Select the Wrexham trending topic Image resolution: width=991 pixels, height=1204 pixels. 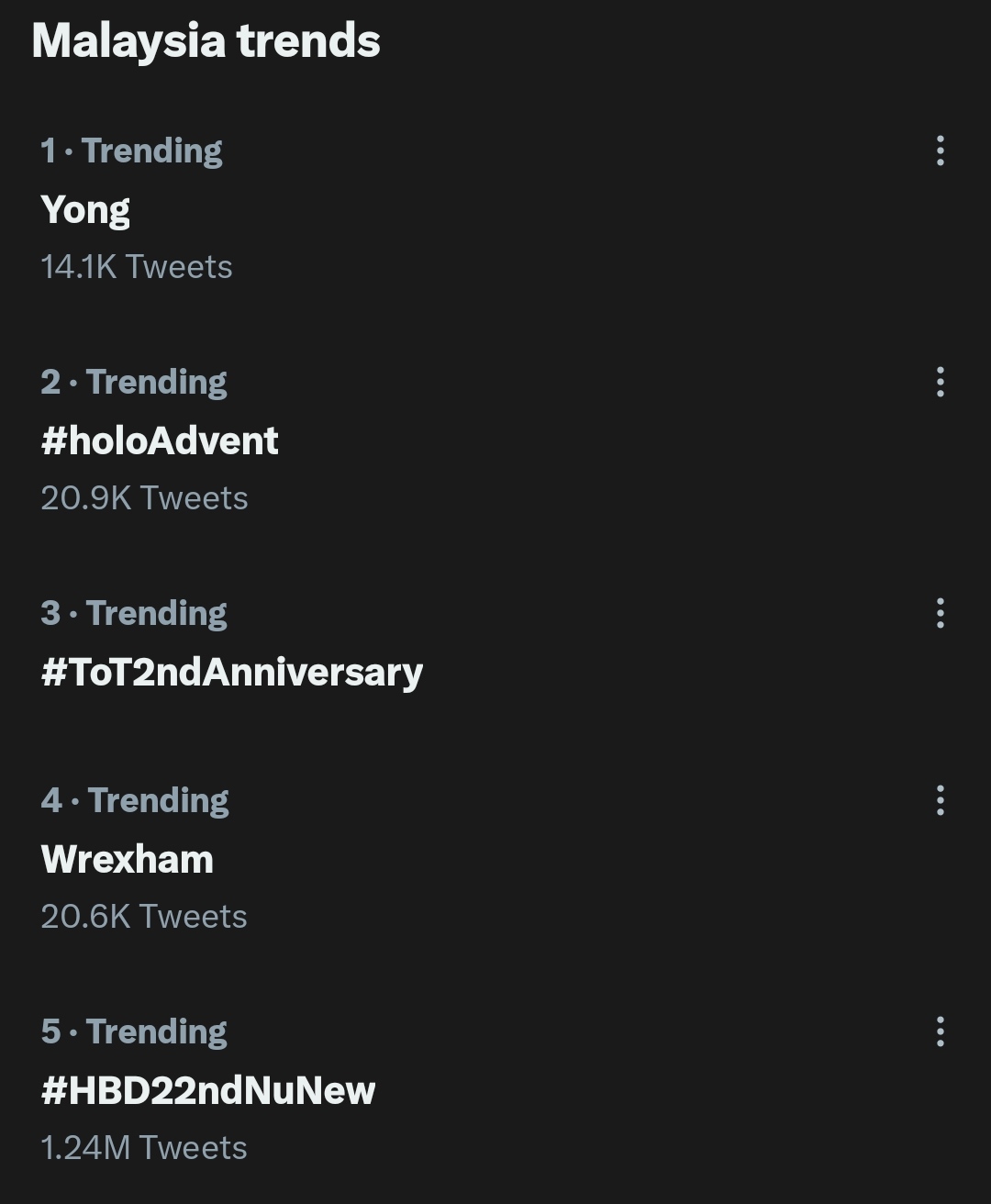127,860
